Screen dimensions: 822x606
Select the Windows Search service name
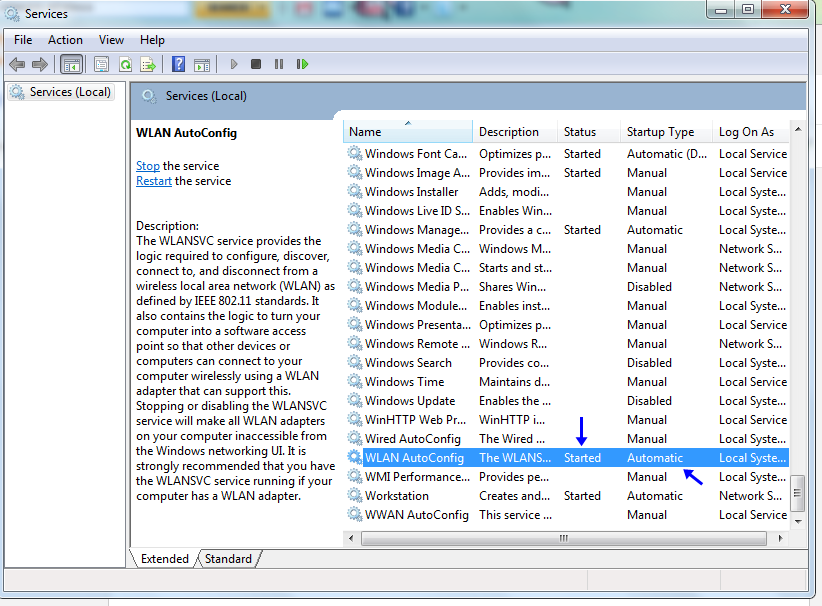[x=408, y=362]
